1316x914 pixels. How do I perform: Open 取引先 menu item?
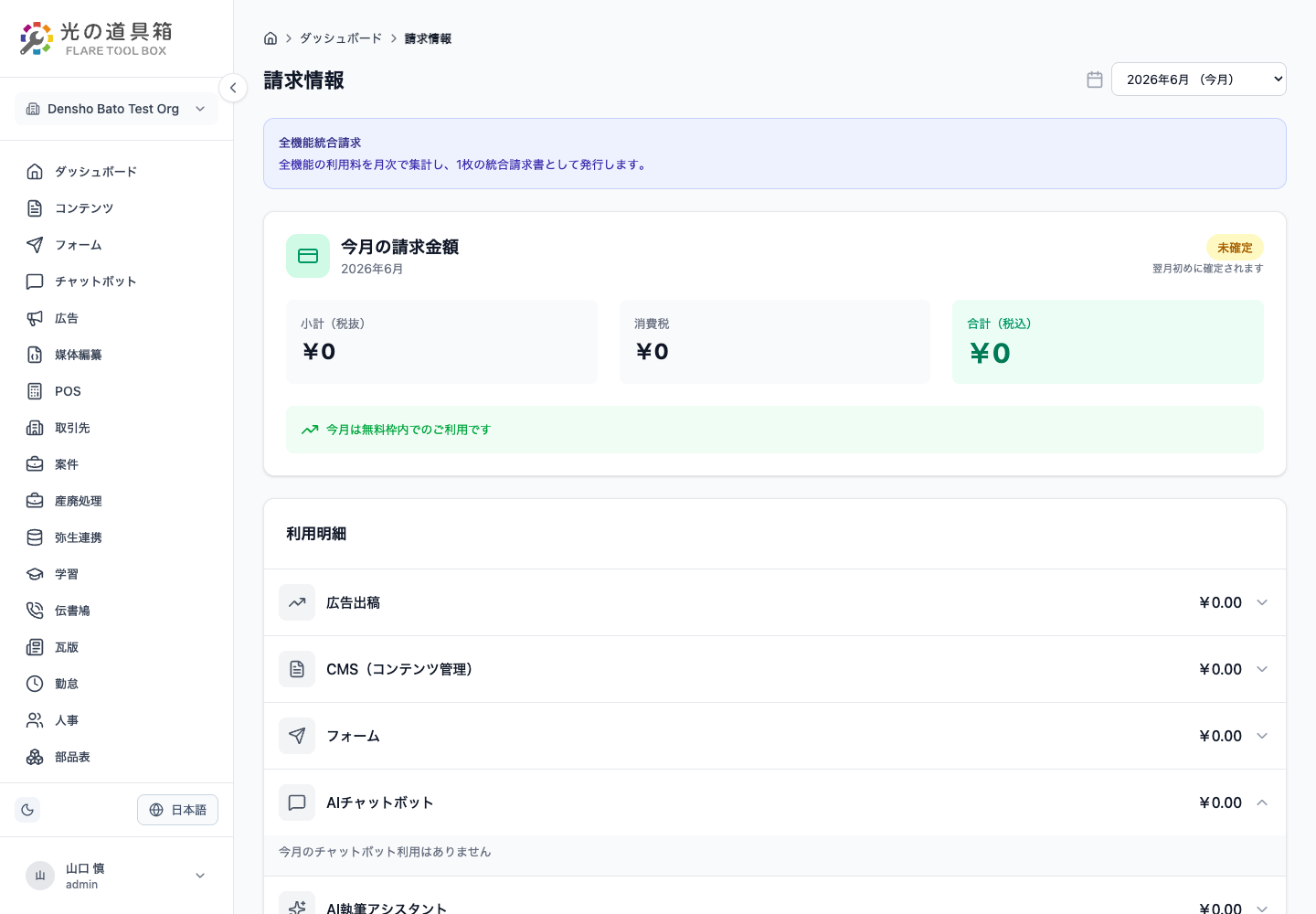[116, 428]
